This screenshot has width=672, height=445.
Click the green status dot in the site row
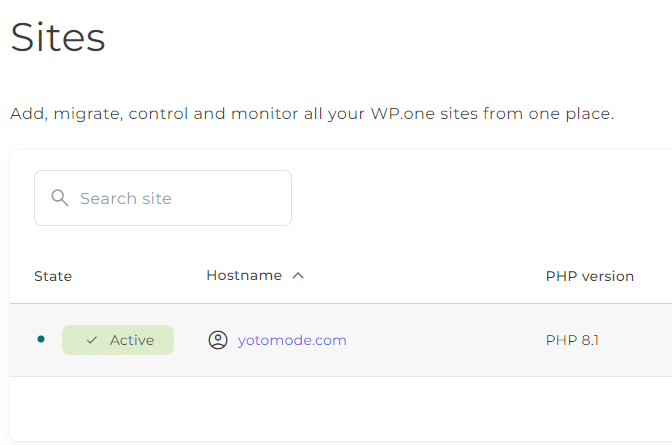[41, 339]
